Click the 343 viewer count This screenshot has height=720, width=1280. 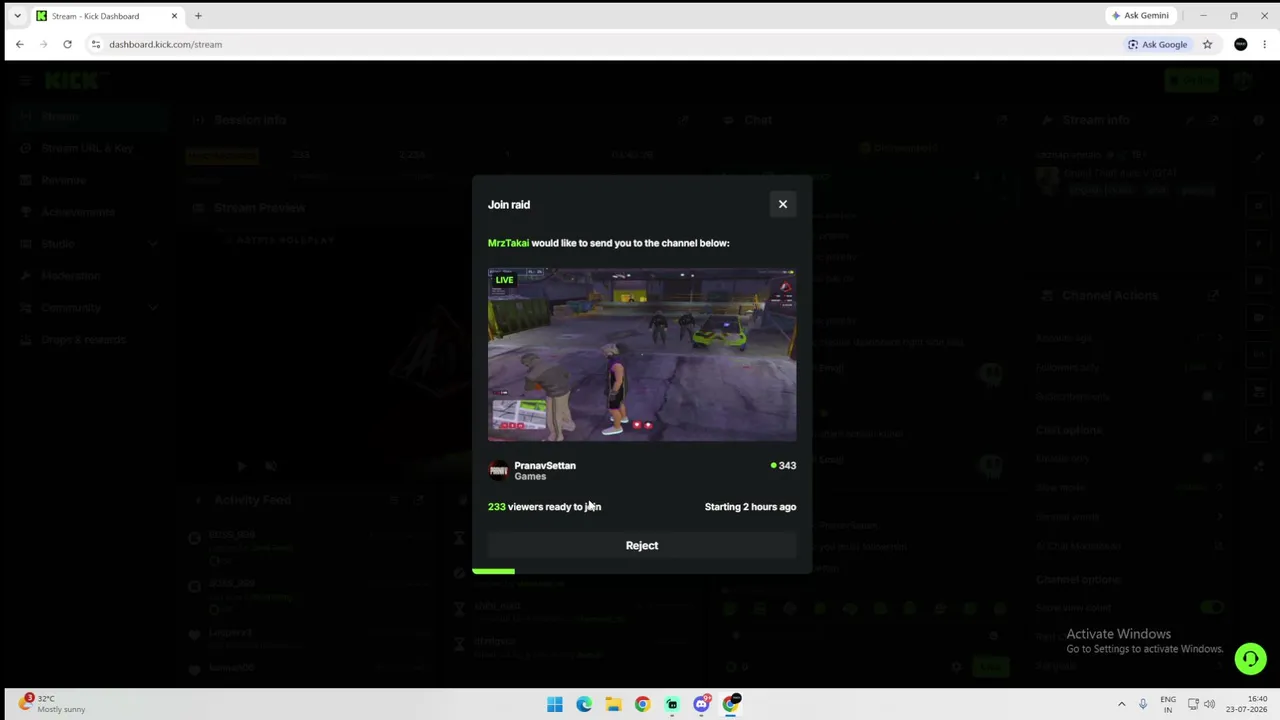[784, 465]
